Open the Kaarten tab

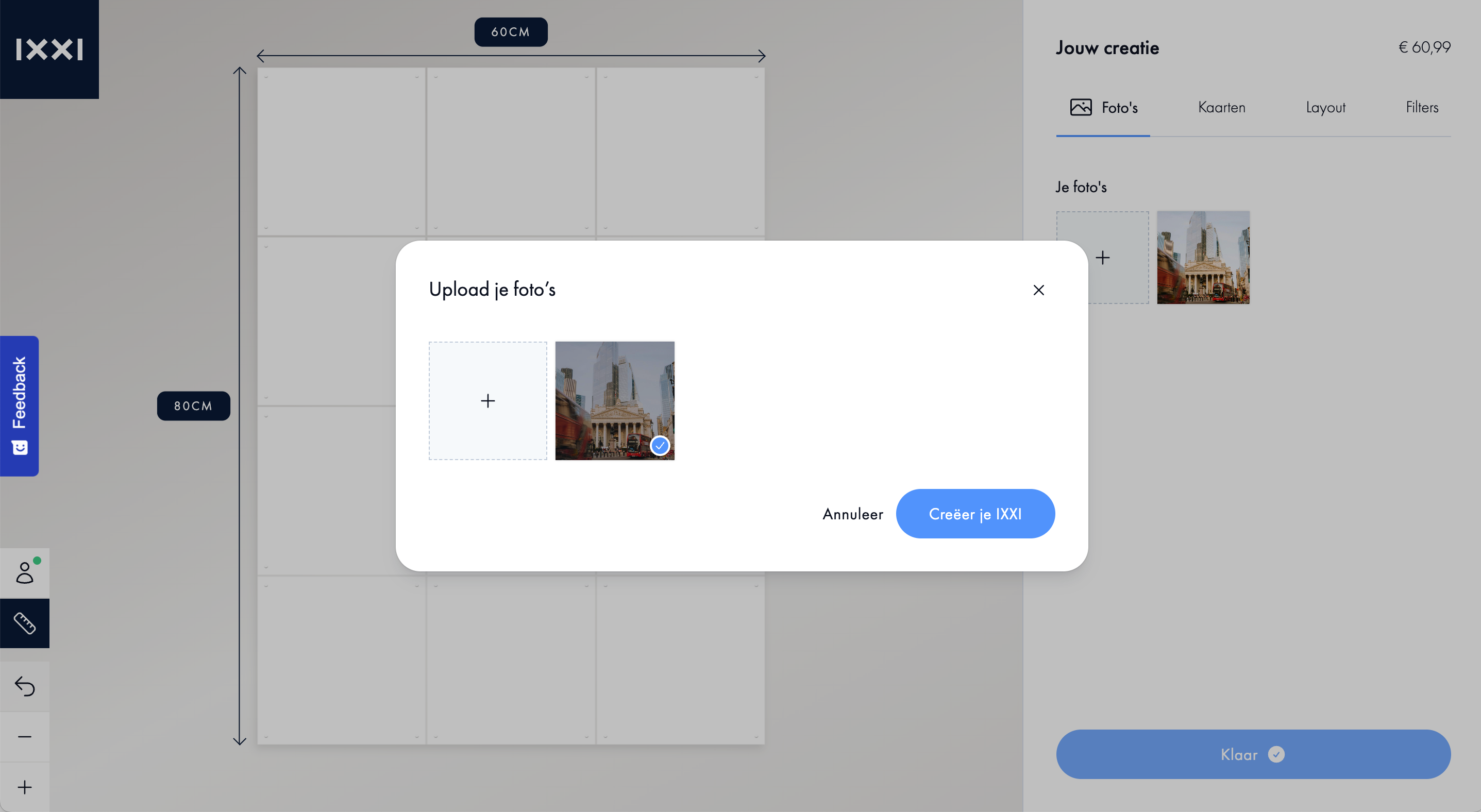(1222, 108)
